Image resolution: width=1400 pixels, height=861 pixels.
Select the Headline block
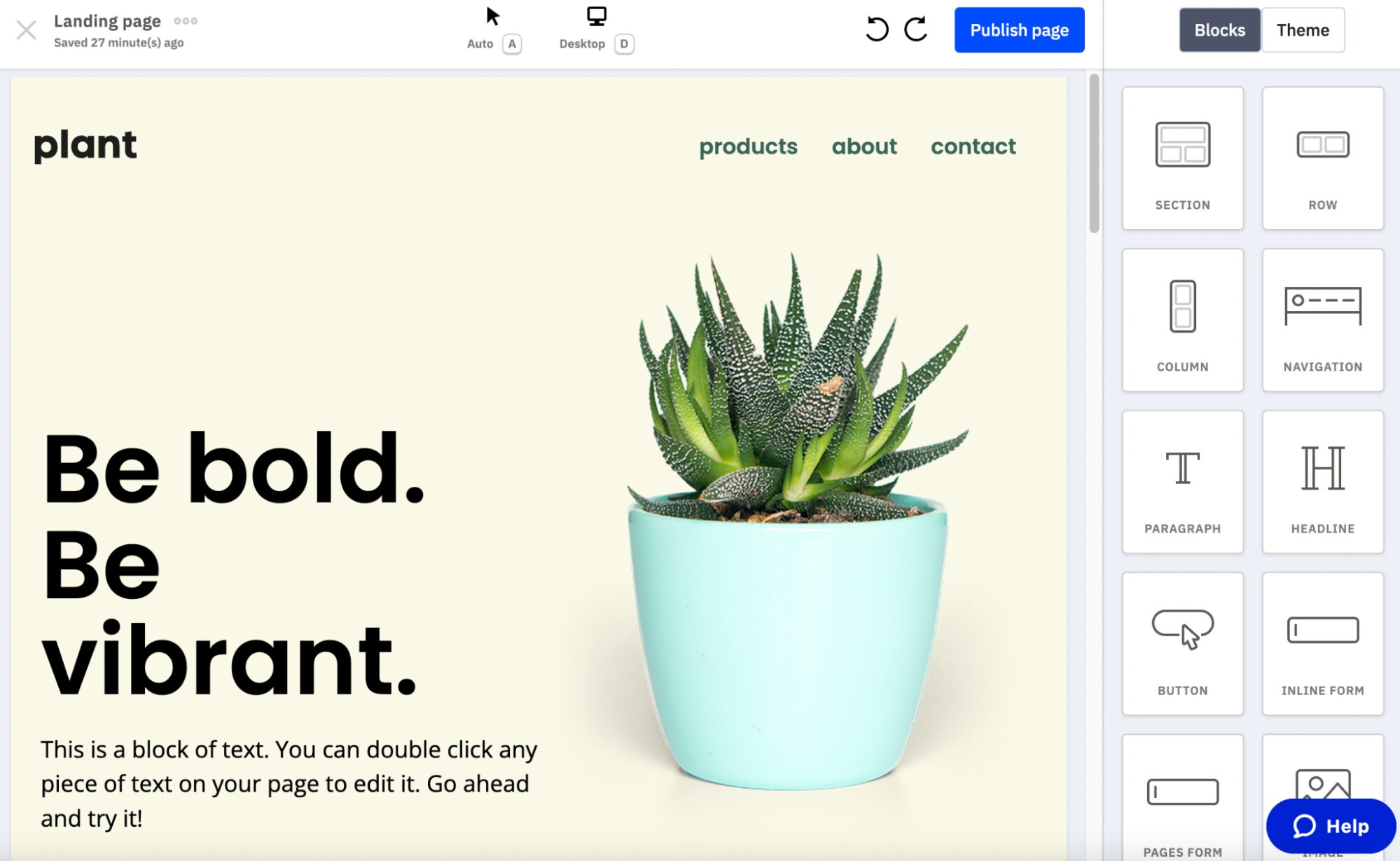point(1322,481)
